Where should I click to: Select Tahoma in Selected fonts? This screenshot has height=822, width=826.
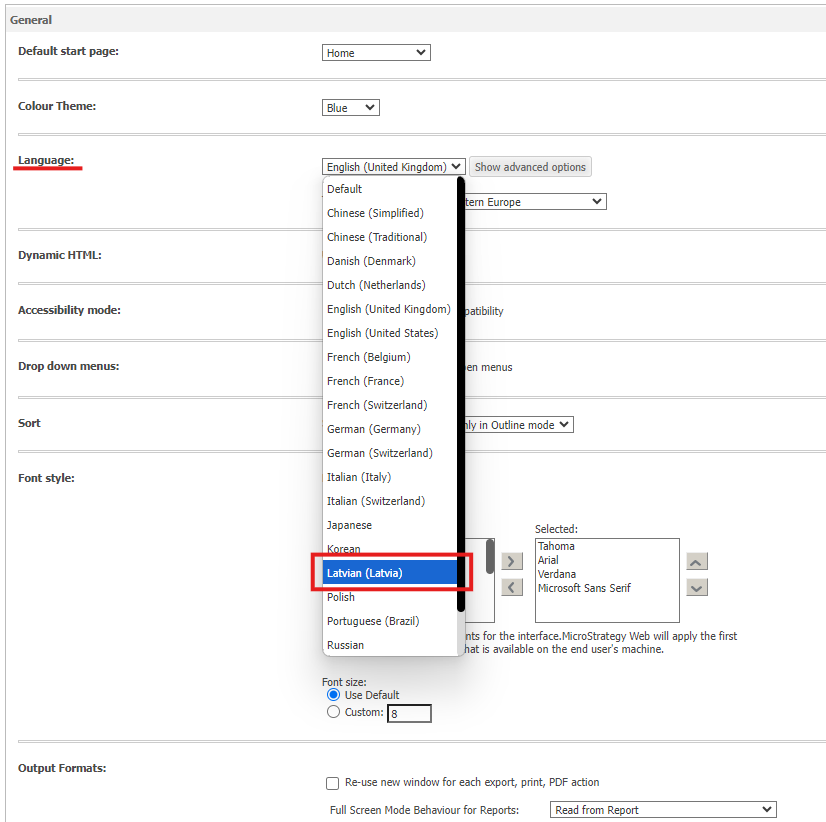pos(607,546)
